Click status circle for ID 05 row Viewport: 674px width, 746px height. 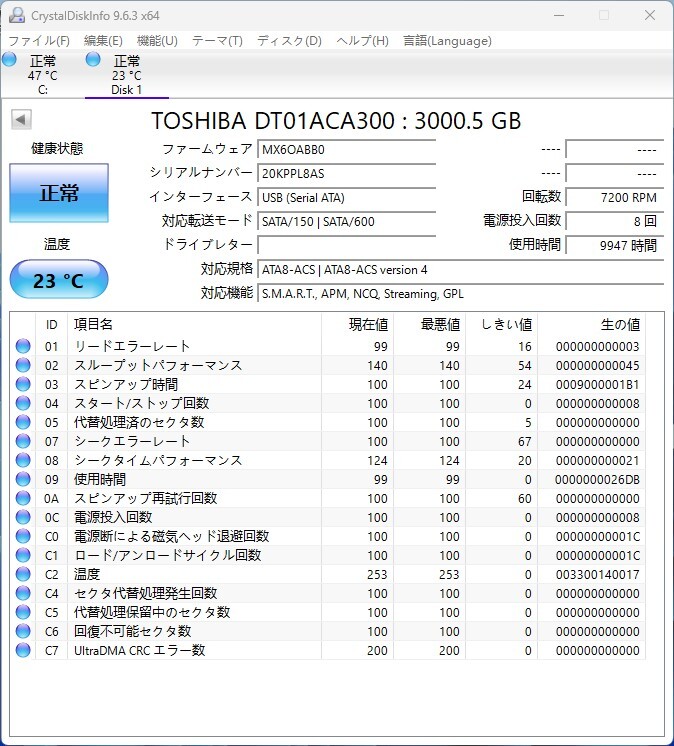(x=23, y=422)
